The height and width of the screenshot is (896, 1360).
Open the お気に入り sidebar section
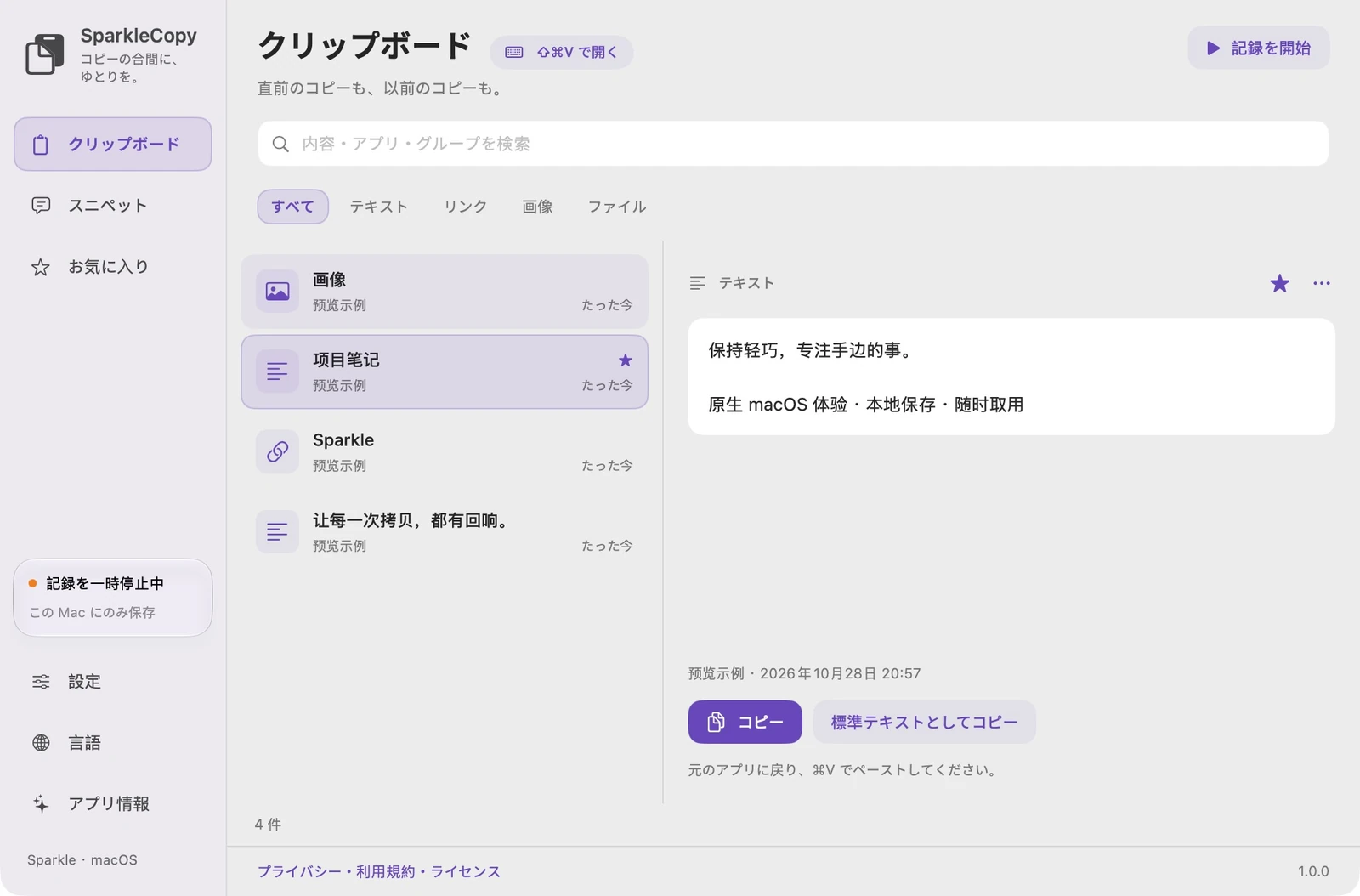(x=113, y=266)
